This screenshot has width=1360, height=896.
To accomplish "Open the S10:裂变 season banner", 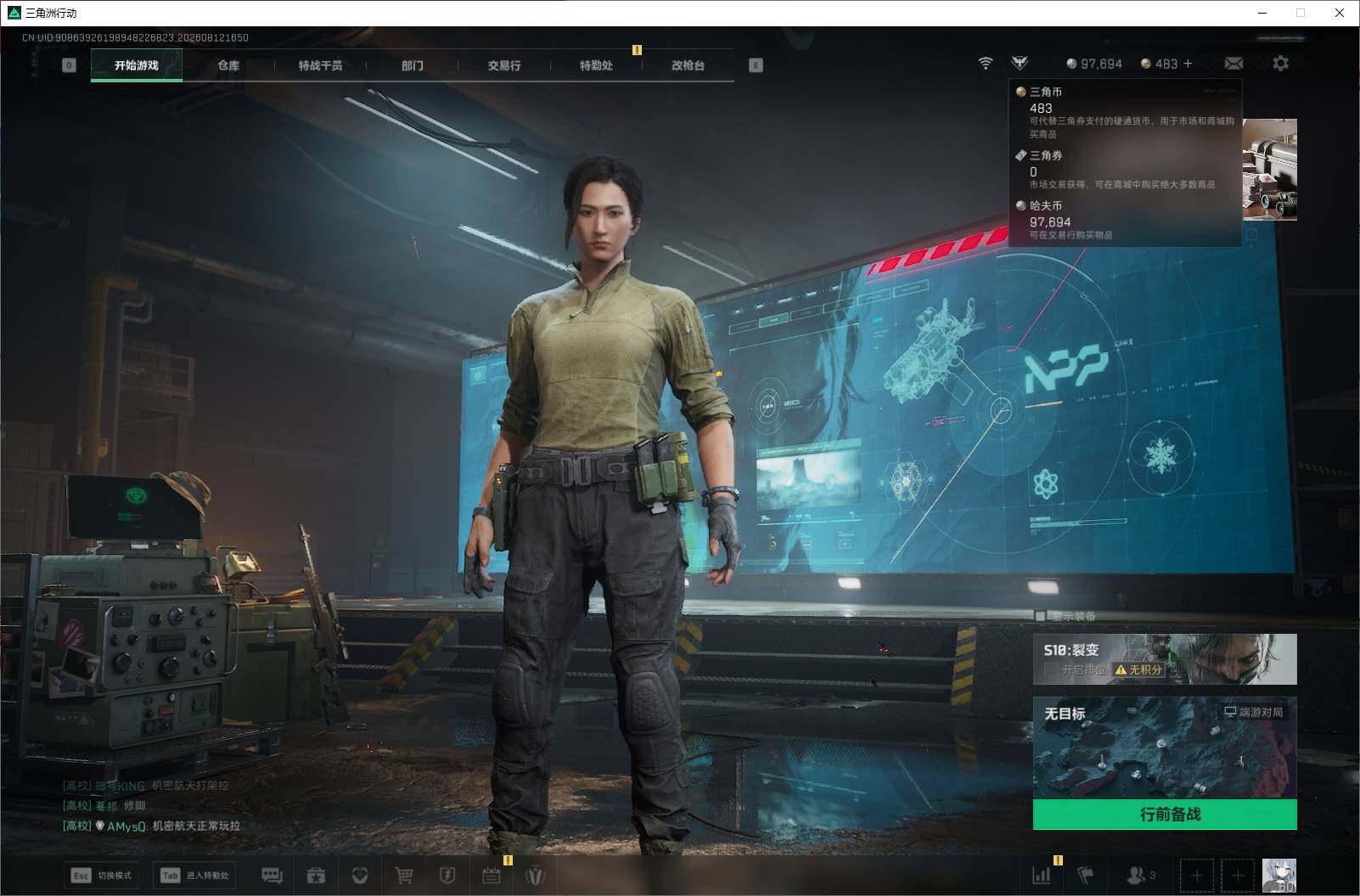I will coord(1165,658).
